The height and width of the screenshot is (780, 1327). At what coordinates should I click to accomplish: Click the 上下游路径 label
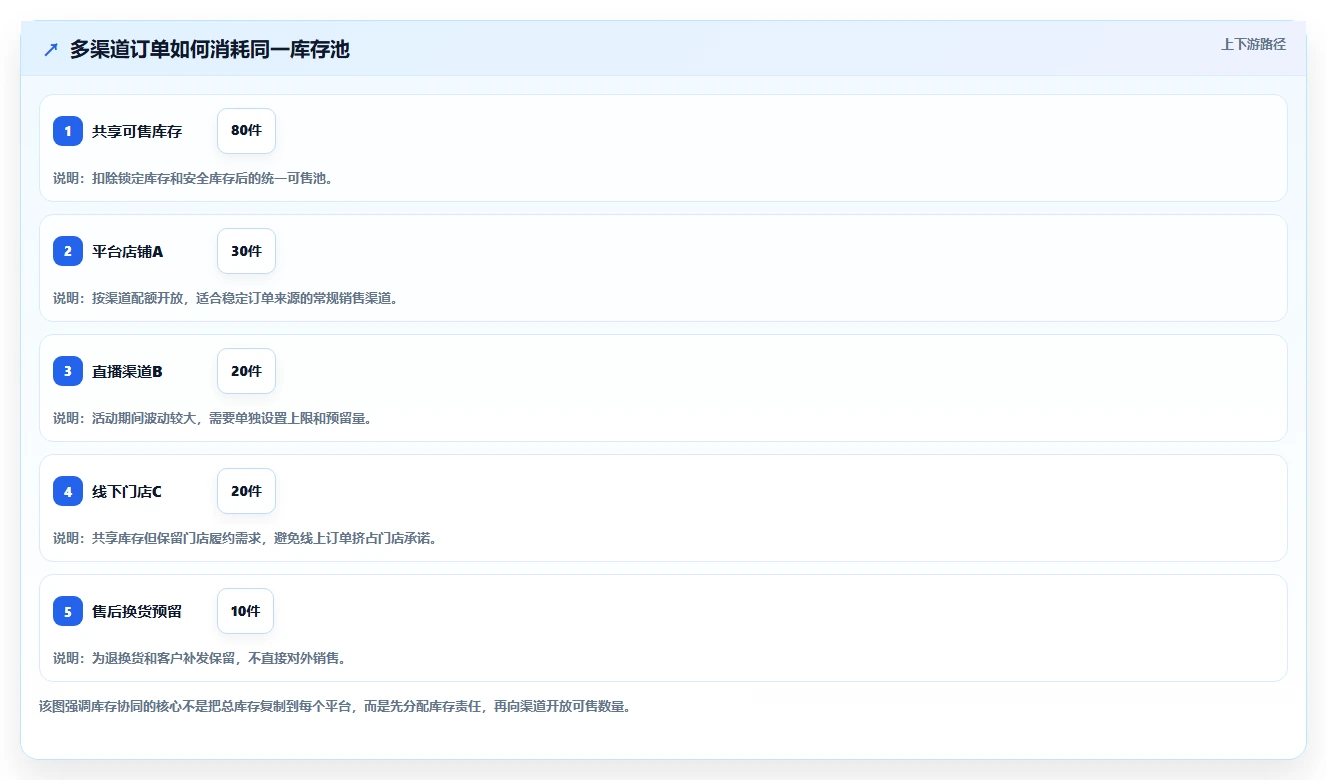coord(1253,44)
